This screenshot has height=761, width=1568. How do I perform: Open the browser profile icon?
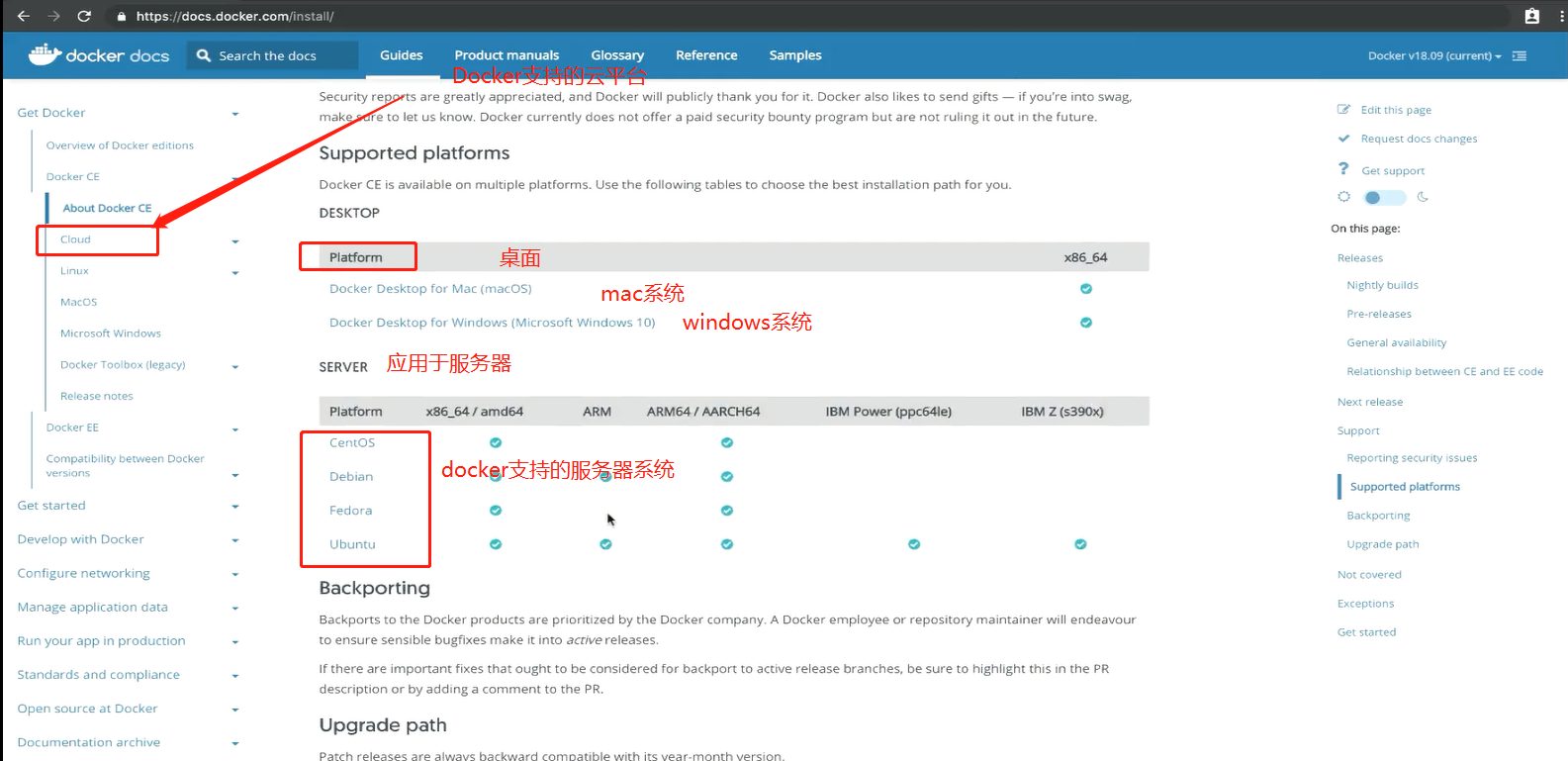coord(1531,16)
